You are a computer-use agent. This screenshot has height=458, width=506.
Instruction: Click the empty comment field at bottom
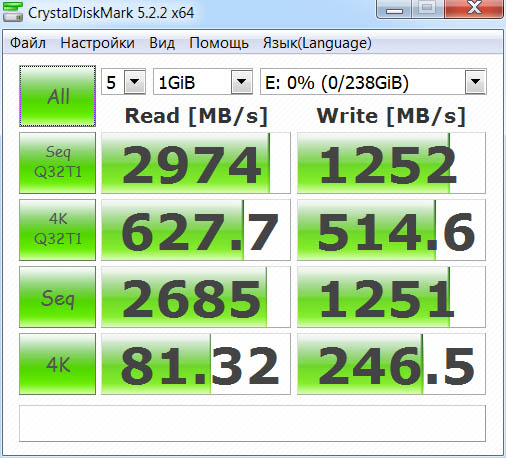point(252,423)
